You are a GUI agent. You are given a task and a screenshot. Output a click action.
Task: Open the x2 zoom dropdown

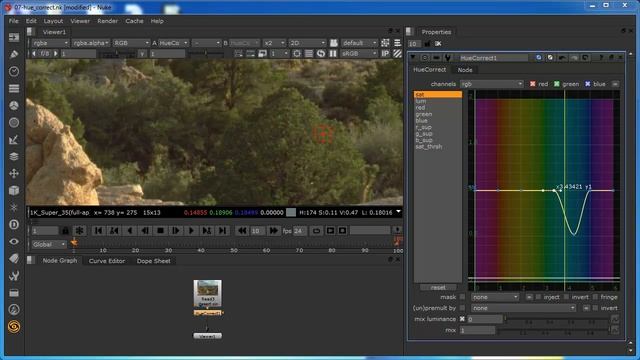[x=274, y=43]
